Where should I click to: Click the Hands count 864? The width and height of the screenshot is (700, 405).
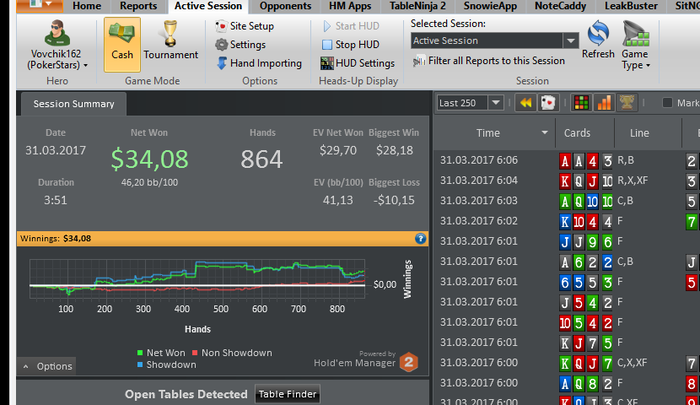262,159
